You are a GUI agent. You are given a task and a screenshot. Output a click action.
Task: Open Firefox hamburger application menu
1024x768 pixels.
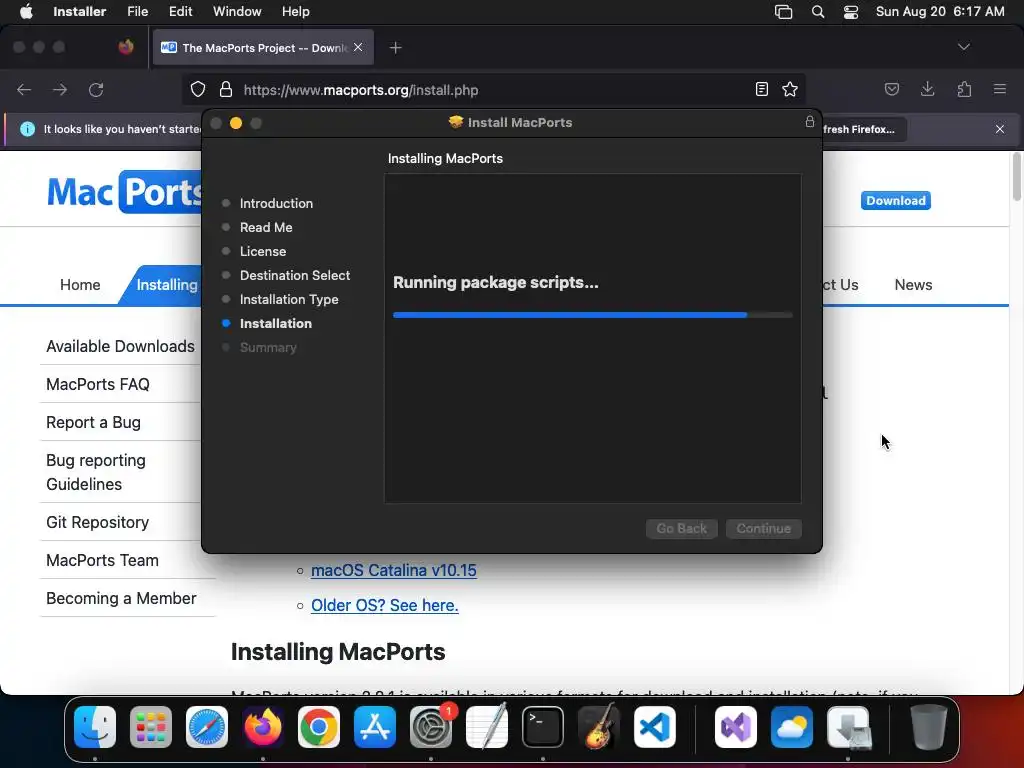(1000, 89)
